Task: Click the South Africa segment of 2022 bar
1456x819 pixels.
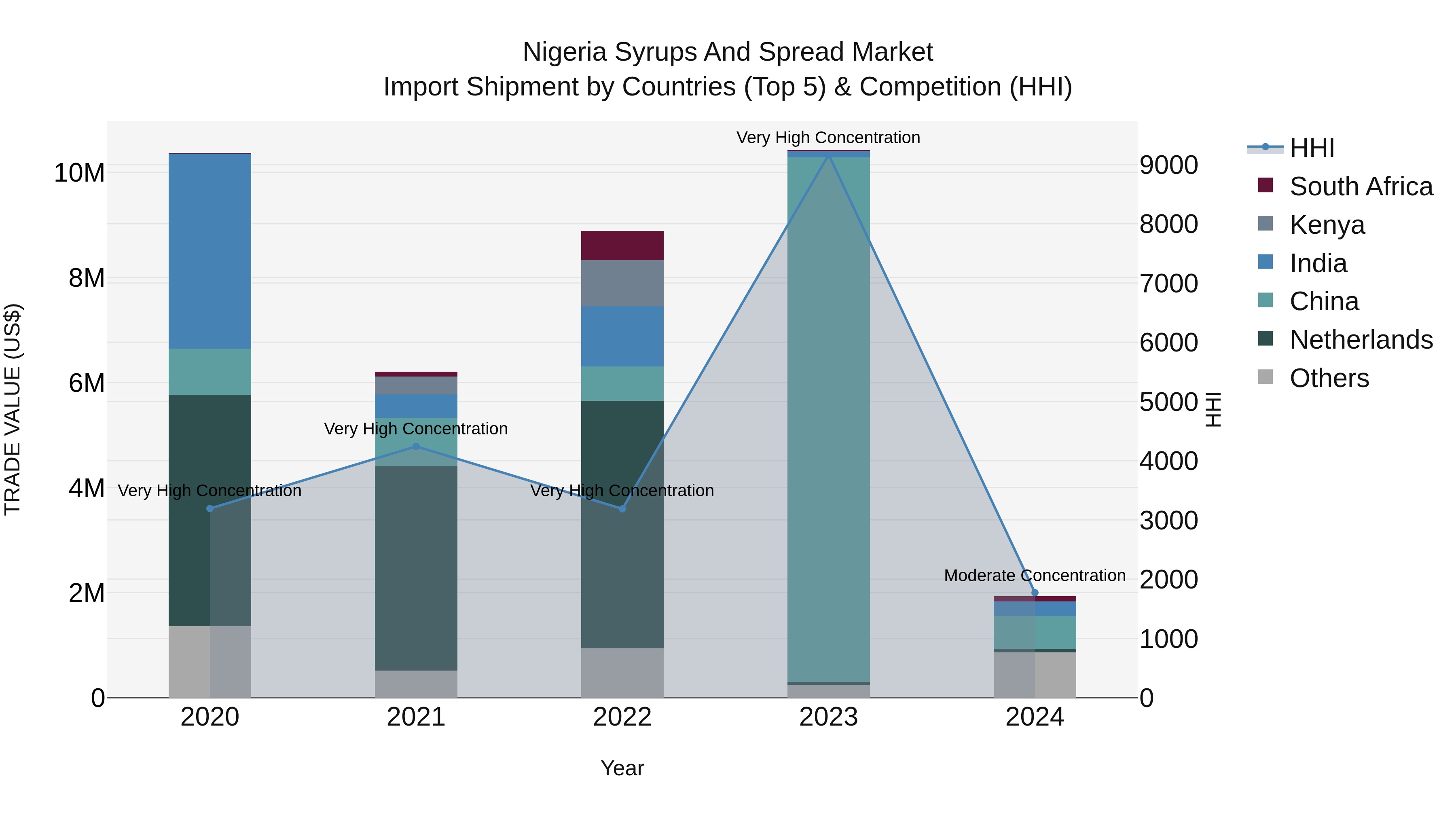Action: (x=622, y=246)
